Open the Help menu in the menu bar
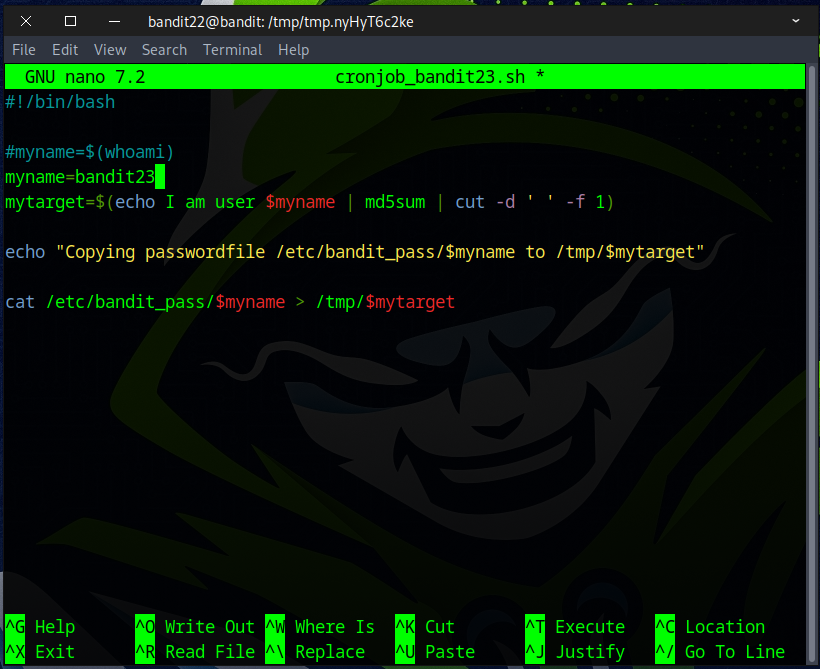This screenshot has width=820, height=669. coord(293,49)
